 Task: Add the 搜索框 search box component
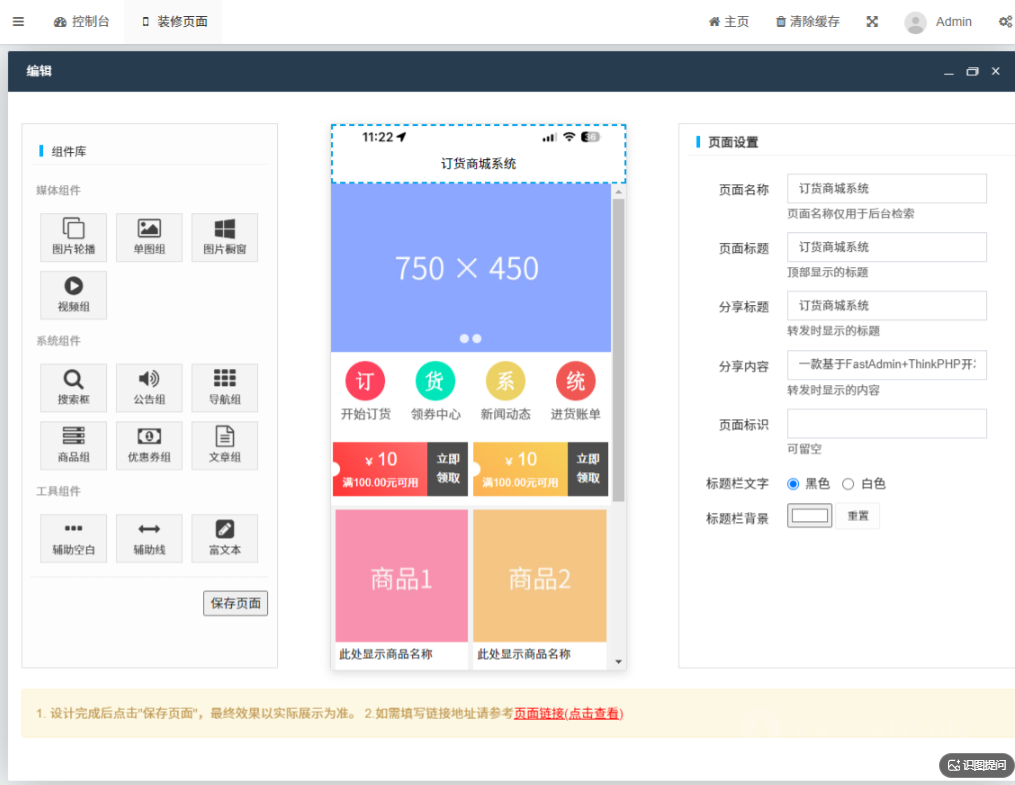click(x=73, y=388)
